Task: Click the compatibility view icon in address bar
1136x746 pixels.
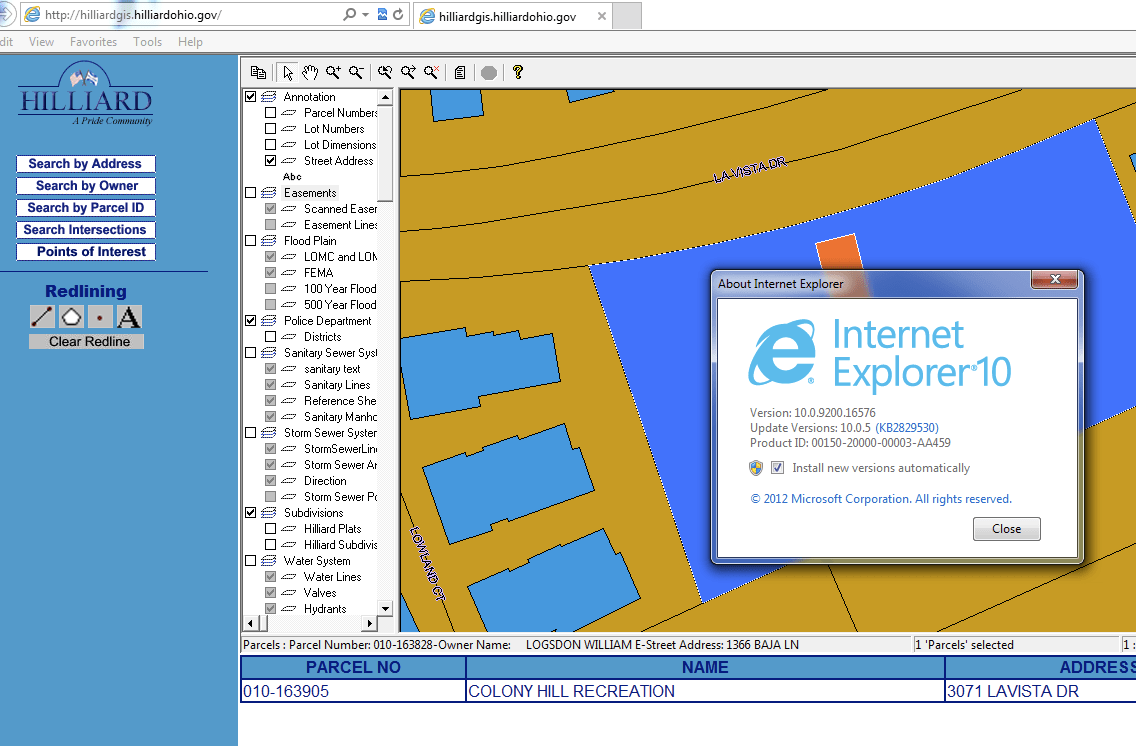Action: coord(382,14)
